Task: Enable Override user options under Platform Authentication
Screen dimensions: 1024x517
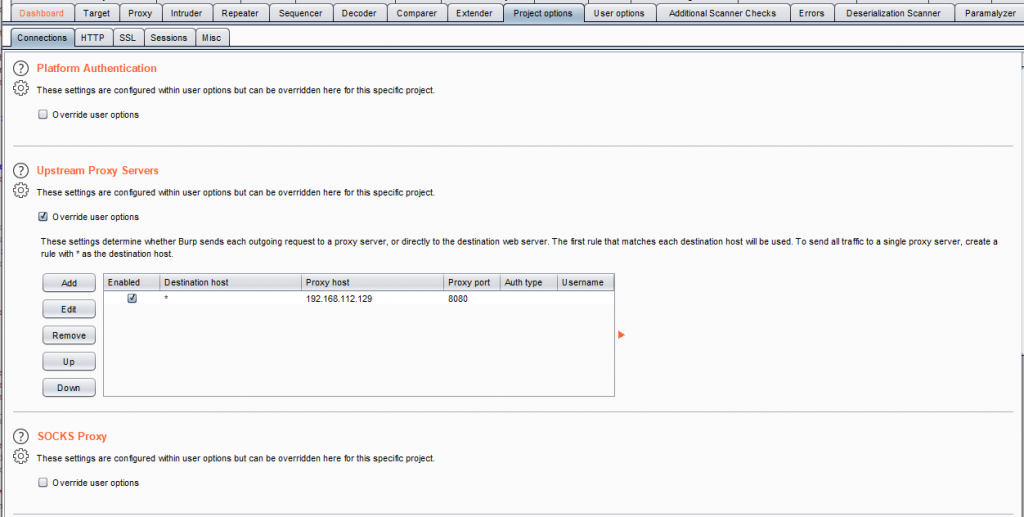Action: [43, 115]
